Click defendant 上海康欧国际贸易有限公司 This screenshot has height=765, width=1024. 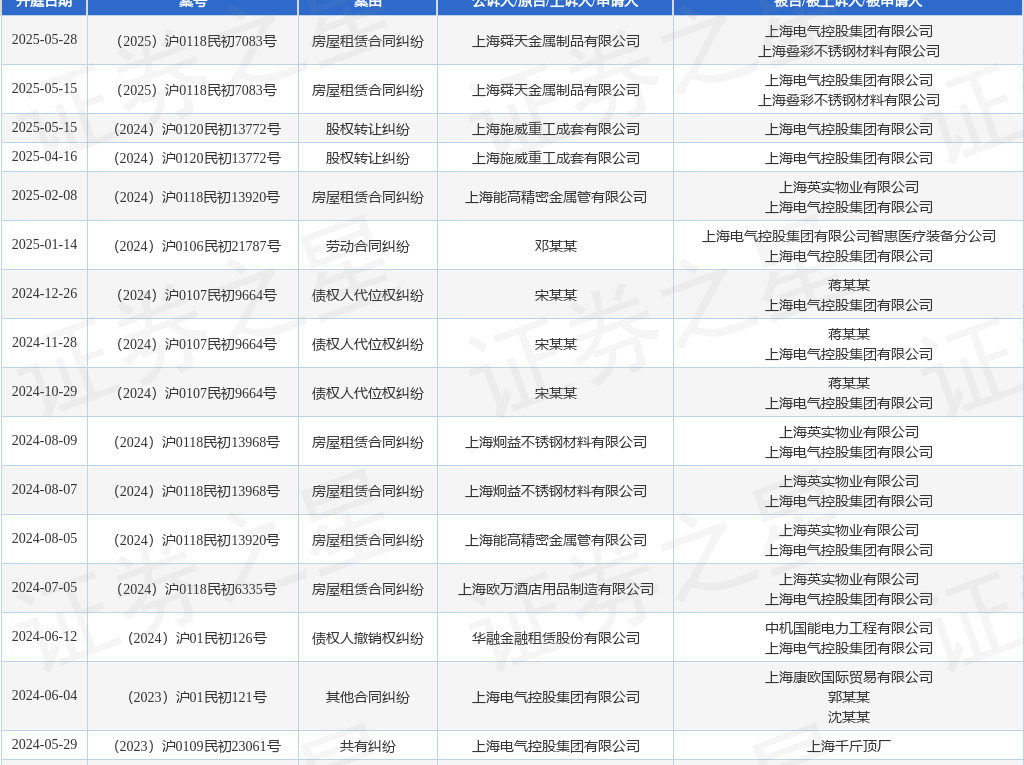tap(849, 677)
